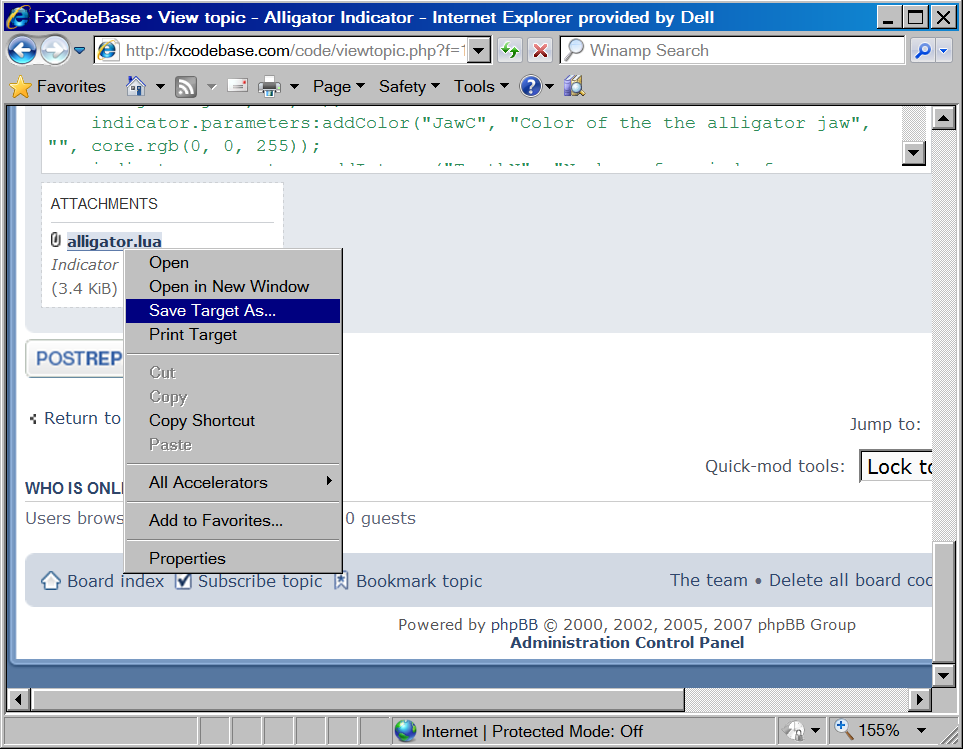
Task: Open Help with the blue question mark
Action: click(531, 87)
